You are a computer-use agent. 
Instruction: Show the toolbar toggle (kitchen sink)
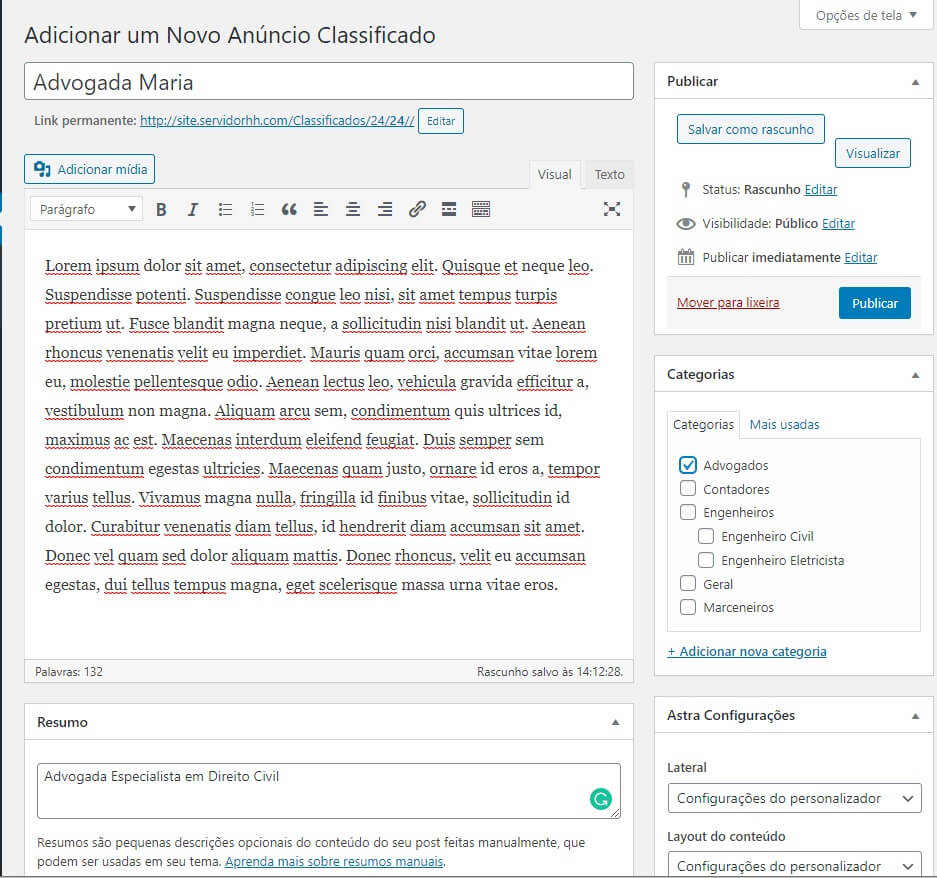click(x=481, y=209)
